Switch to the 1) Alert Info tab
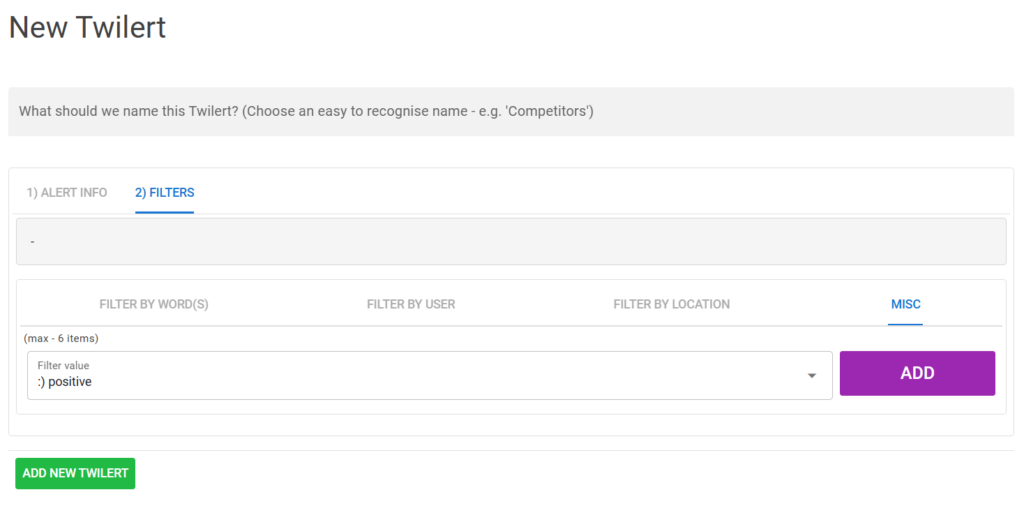 (x=67, y=193)
